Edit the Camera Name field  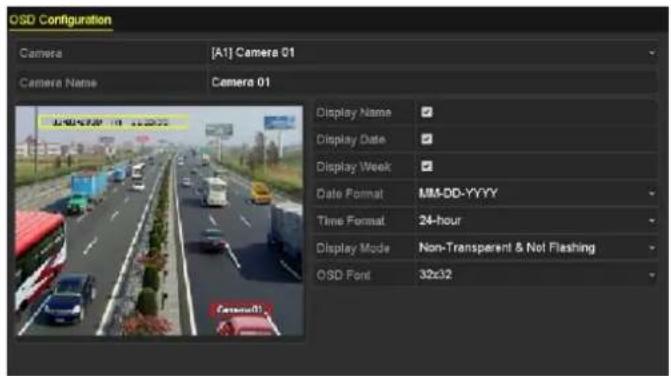pos(432,82)
